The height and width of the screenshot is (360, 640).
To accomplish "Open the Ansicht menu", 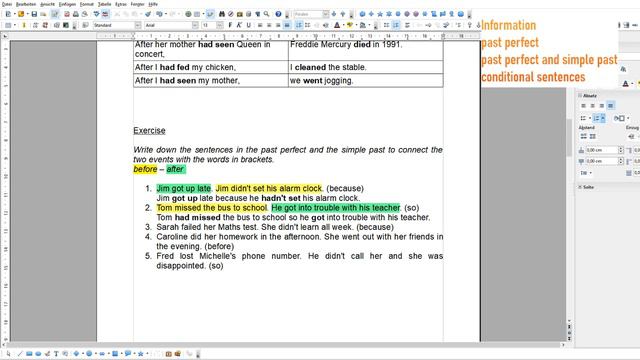I will pos(47,4).
